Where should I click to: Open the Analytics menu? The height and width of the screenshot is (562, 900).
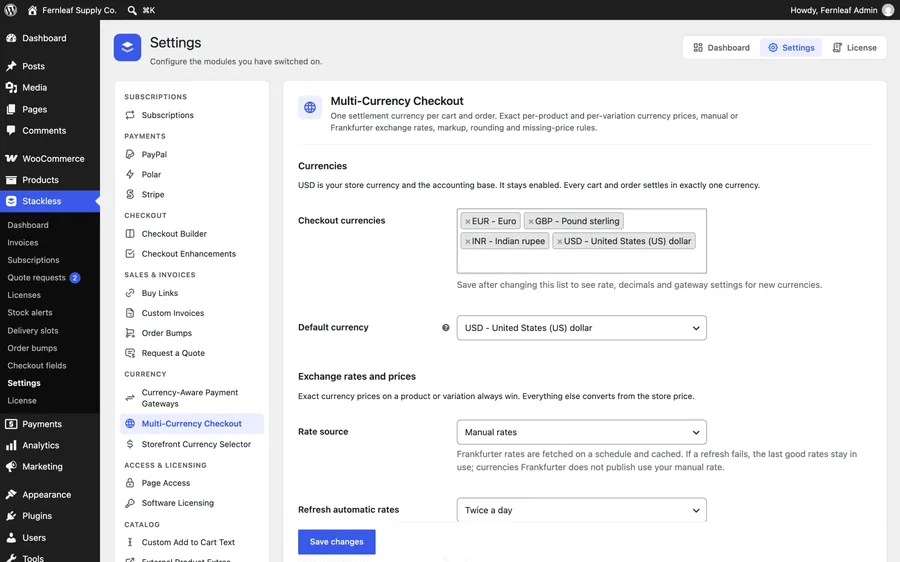pos(50,445)
